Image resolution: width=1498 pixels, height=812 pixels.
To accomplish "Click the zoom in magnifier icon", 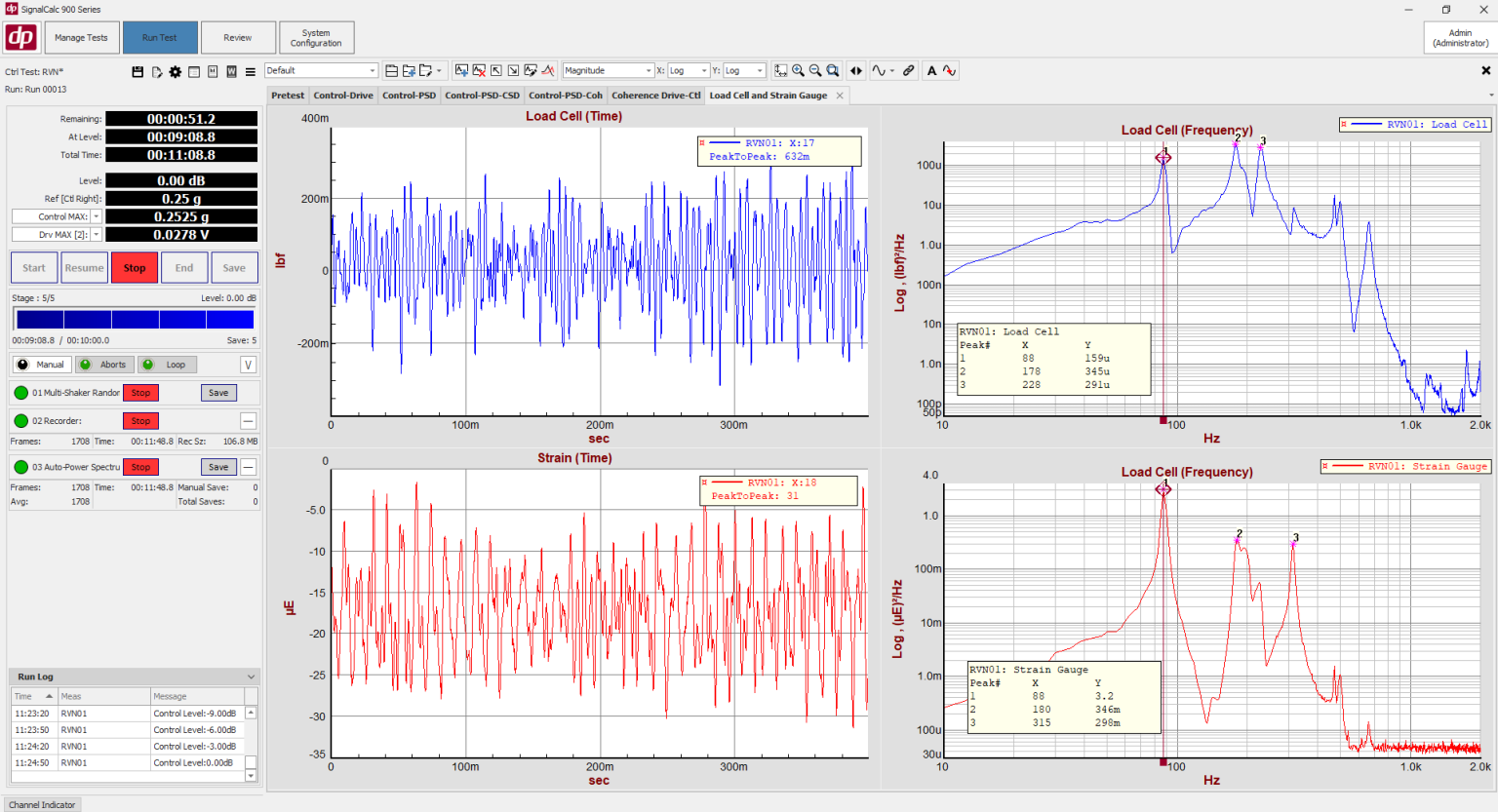I will tap(798, 70).
